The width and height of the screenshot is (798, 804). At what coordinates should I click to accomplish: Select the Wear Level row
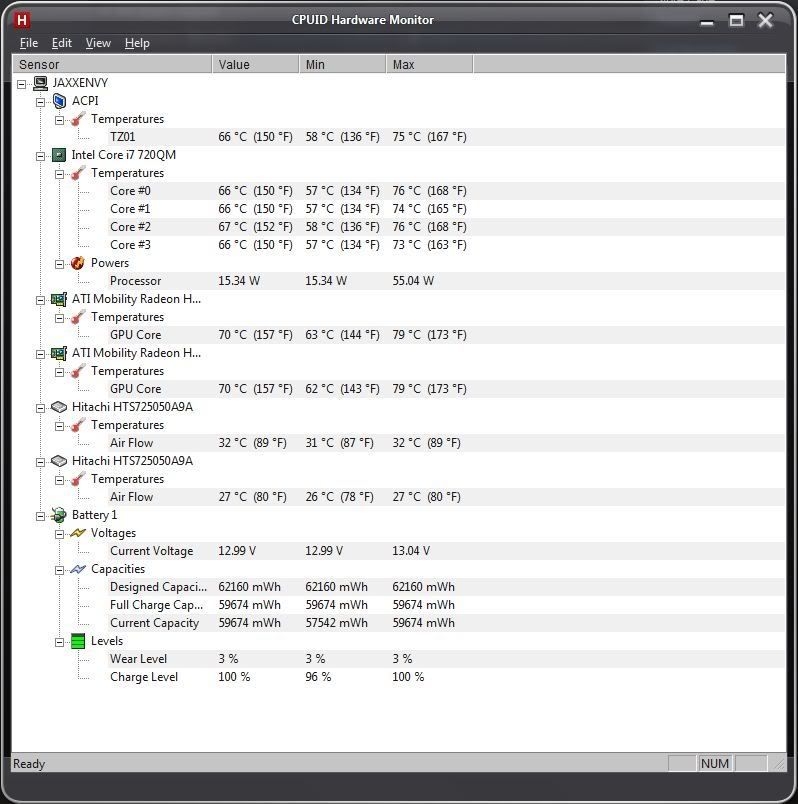pyautogui.click(x=446, y=659)
